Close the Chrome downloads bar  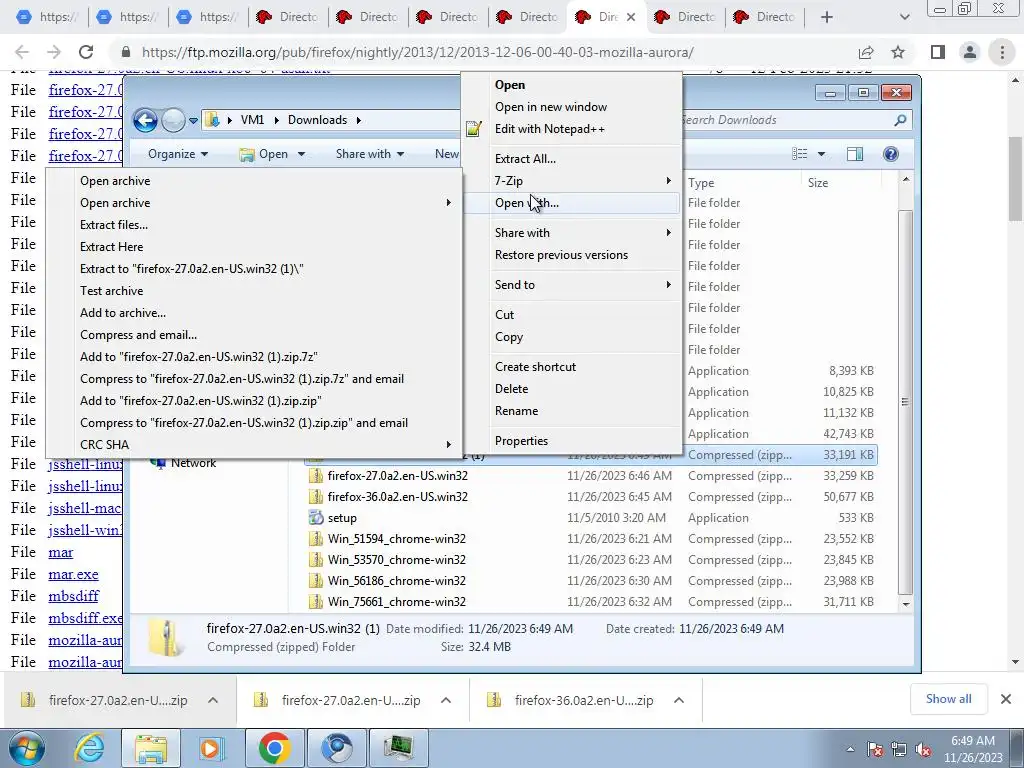tap(1006, 699)
